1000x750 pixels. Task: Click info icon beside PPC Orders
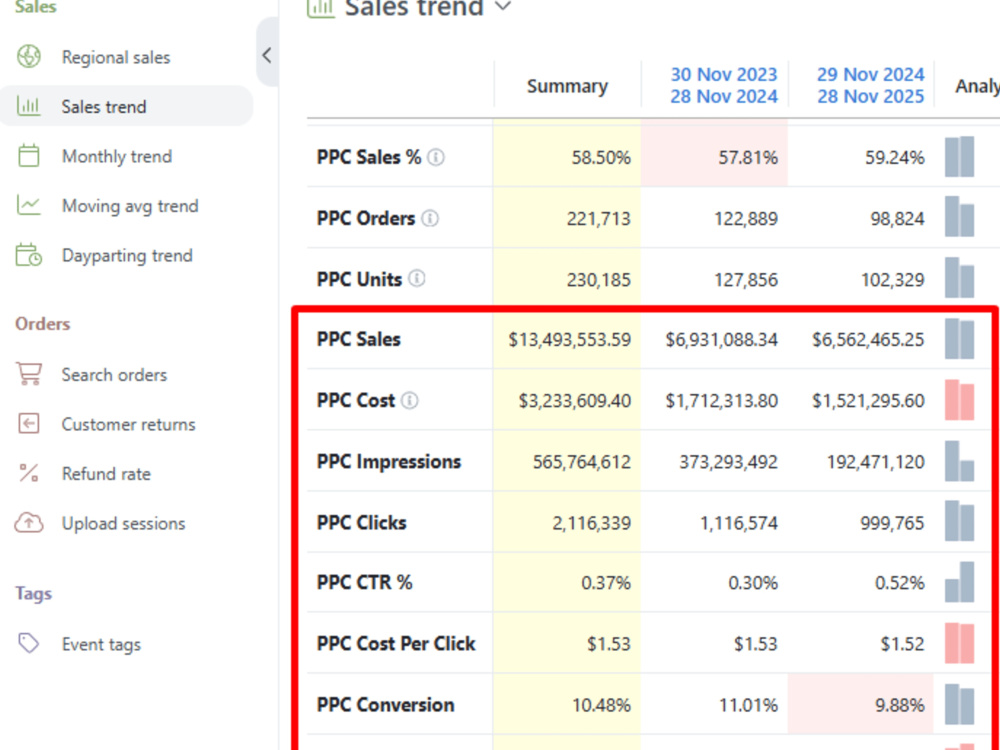point(430,218)
